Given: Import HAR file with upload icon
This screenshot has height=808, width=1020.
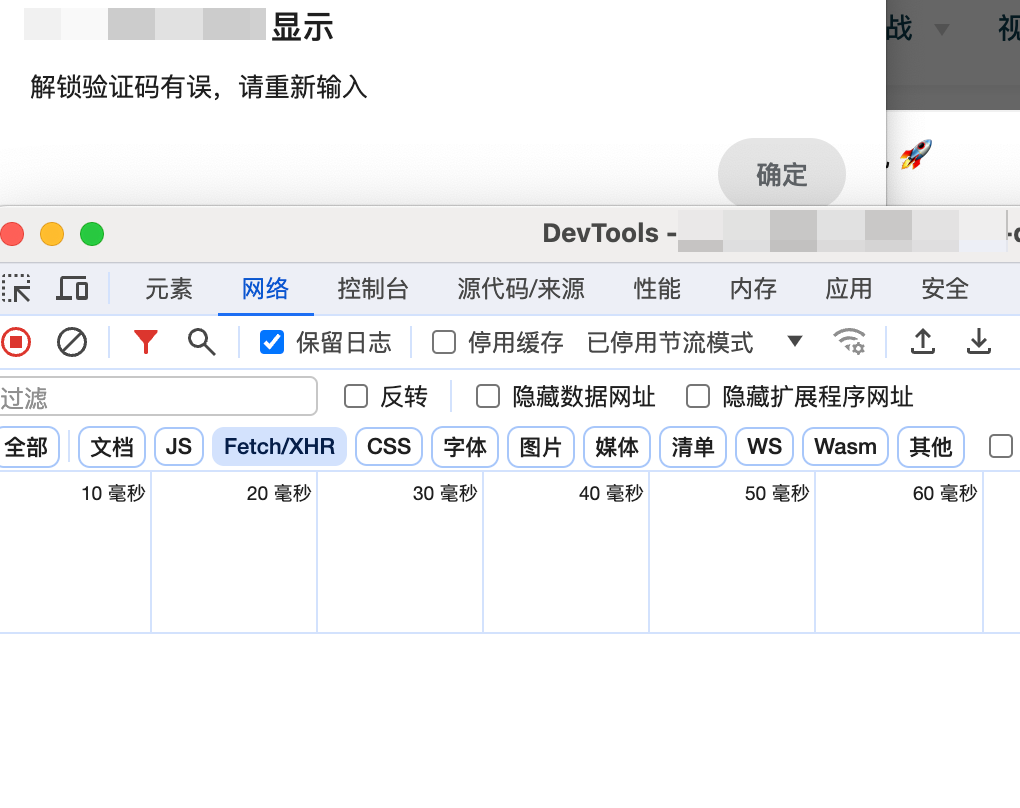Looking at the screenshot, I should click(923, 343).
